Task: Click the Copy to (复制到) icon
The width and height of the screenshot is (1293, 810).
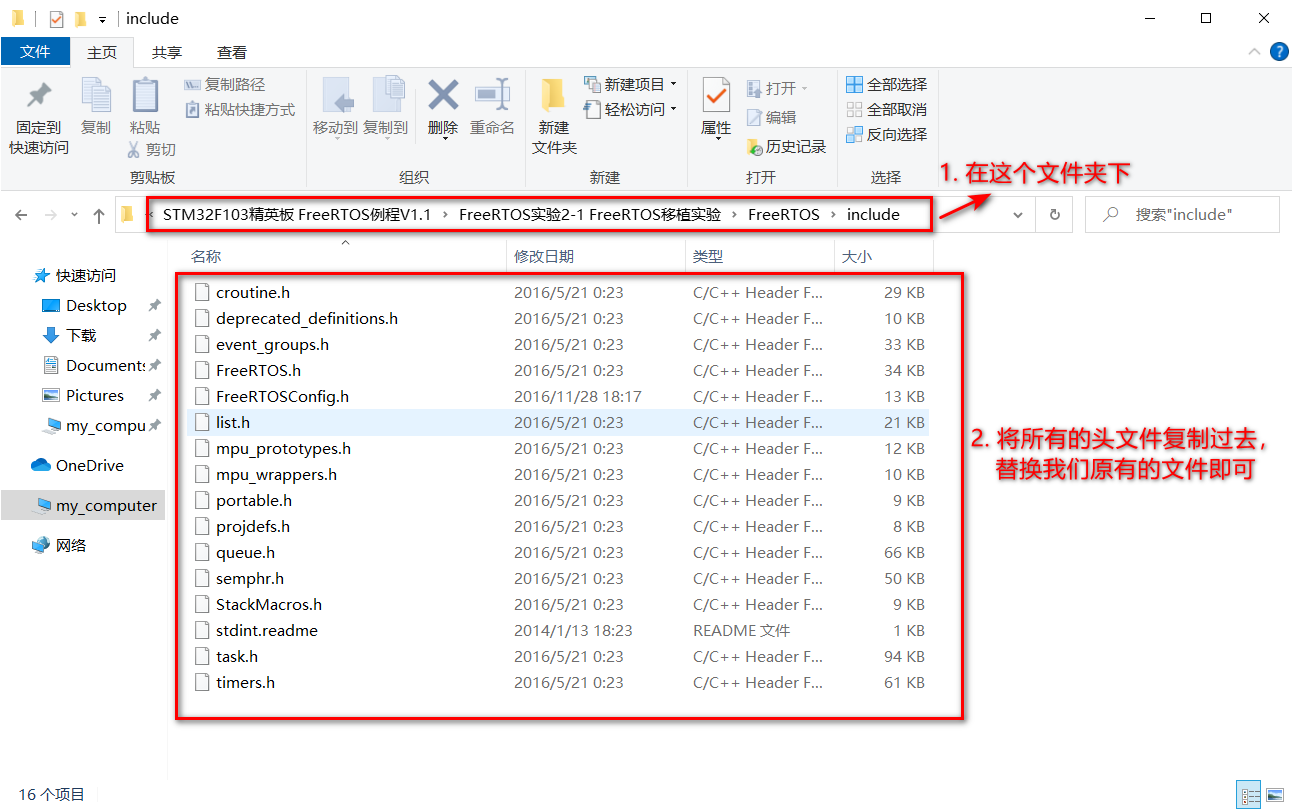Action: 387,97
